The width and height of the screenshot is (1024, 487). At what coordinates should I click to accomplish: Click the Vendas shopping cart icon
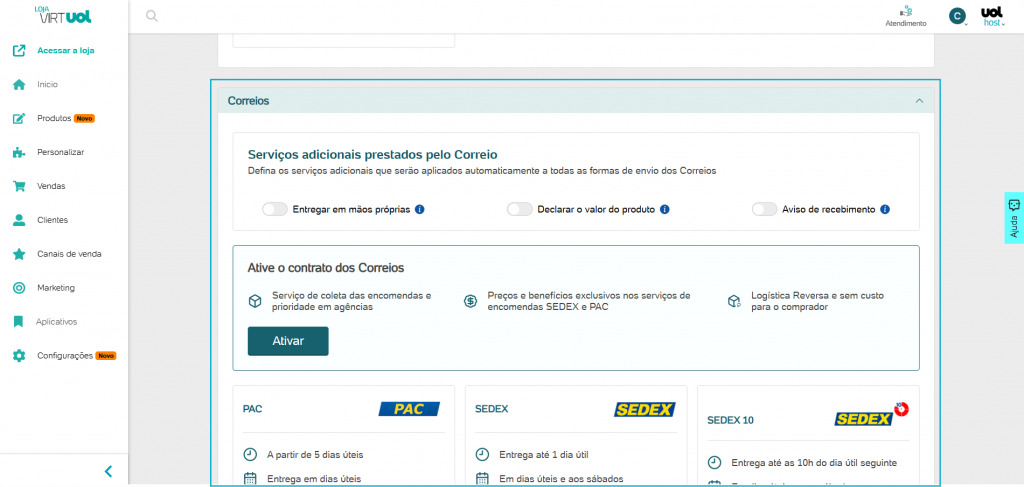click(18, 186)
